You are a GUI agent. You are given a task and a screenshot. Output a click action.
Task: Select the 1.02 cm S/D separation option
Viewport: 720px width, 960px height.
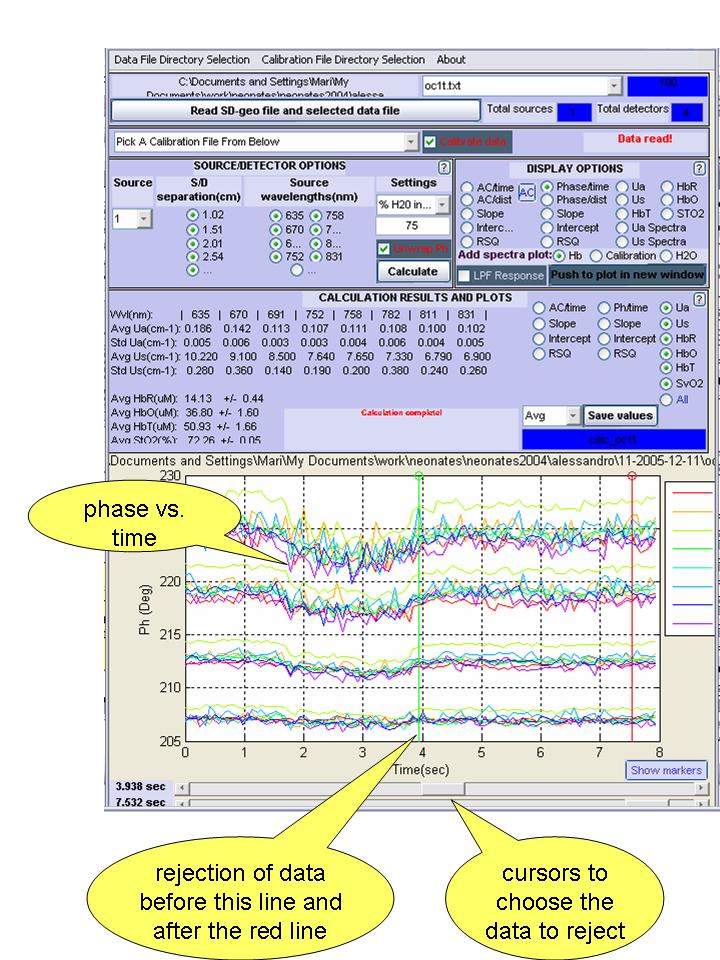pos(192,214)
